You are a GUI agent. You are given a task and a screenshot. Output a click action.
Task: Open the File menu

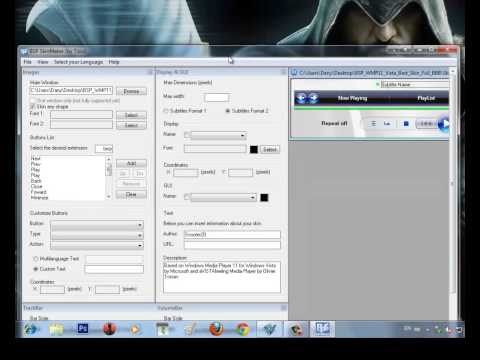pyautogui.click(x=27, y=62)
